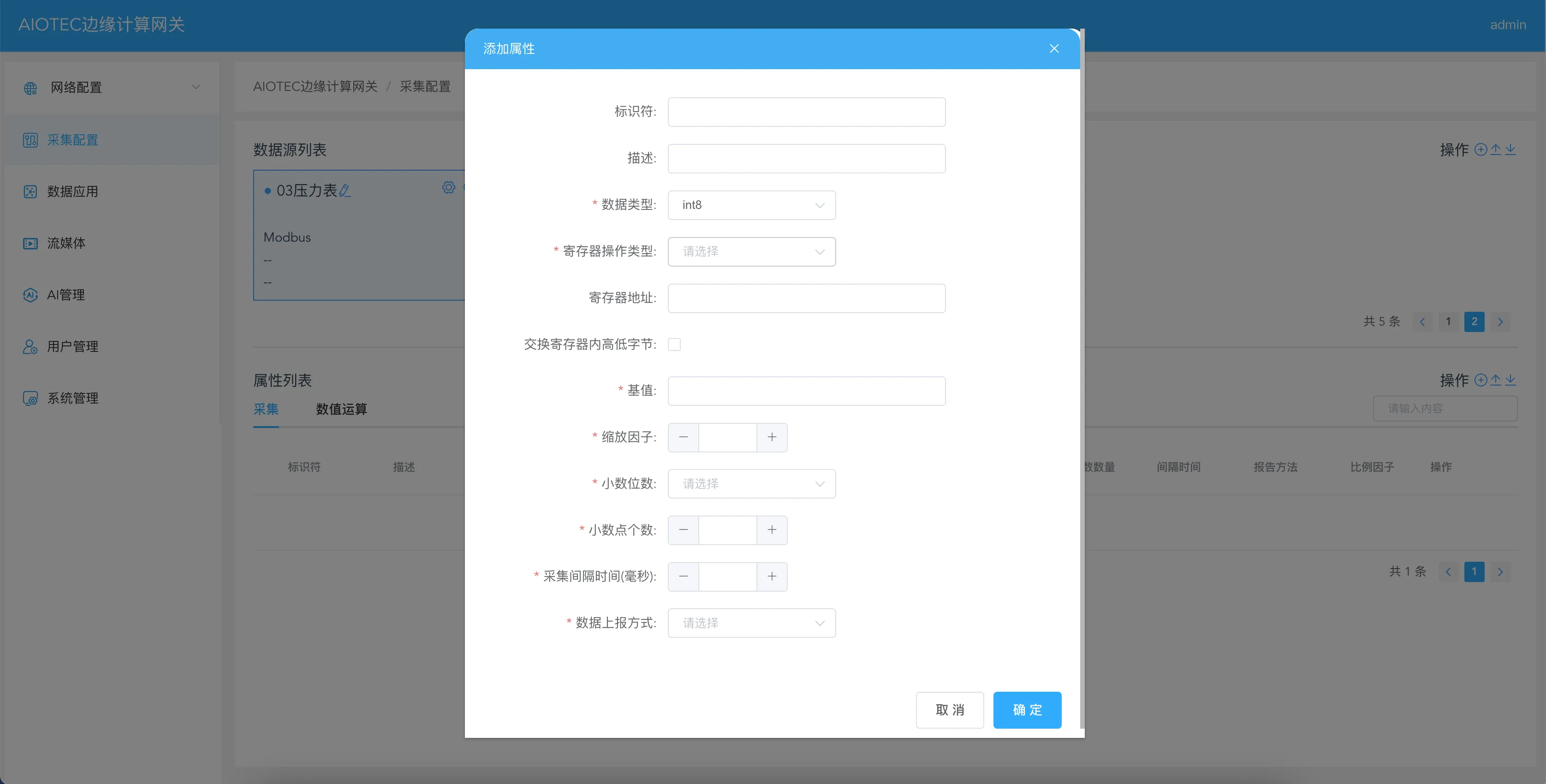The width and height of the screenshot is (1546, 784).
Task: Open the 数据上报方式 dropdown
Action: click(751, 623)
